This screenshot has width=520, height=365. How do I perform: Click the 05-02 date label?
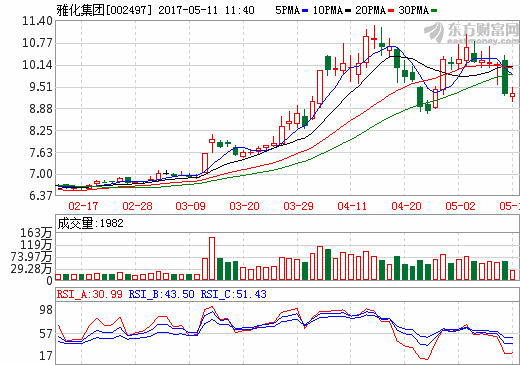coord(461,206)
